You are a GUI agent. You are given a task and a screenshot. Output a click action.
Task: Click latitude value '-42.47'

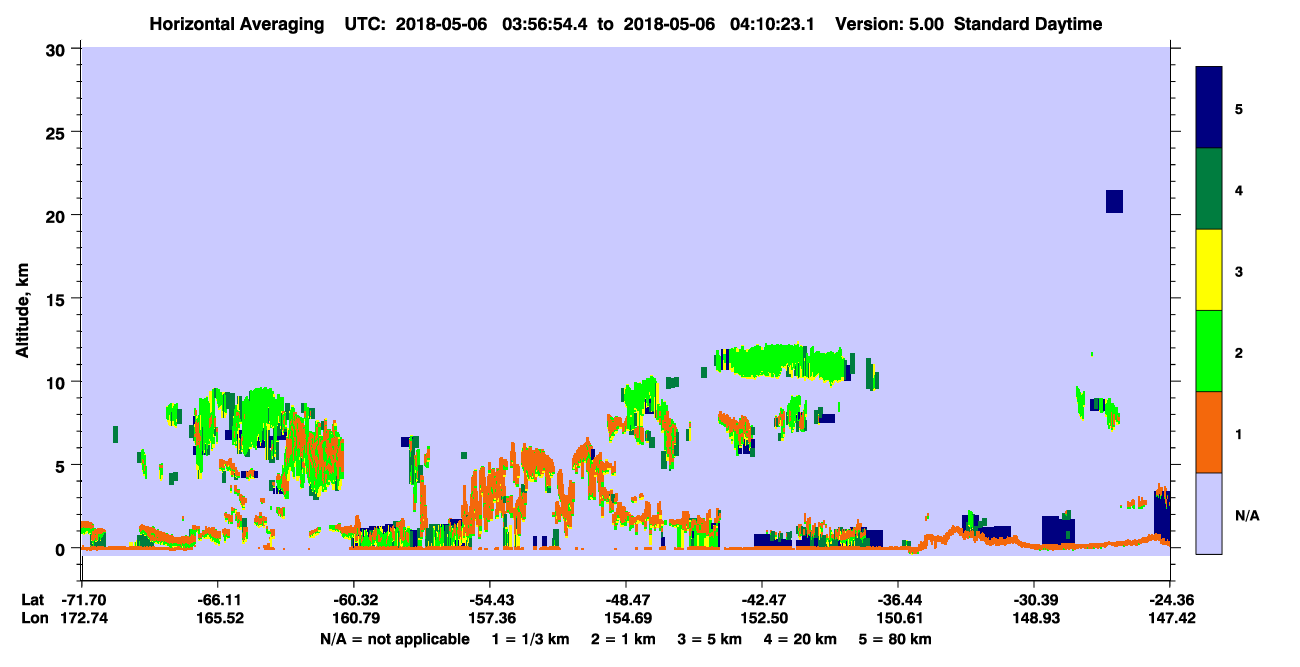[761, 599]
